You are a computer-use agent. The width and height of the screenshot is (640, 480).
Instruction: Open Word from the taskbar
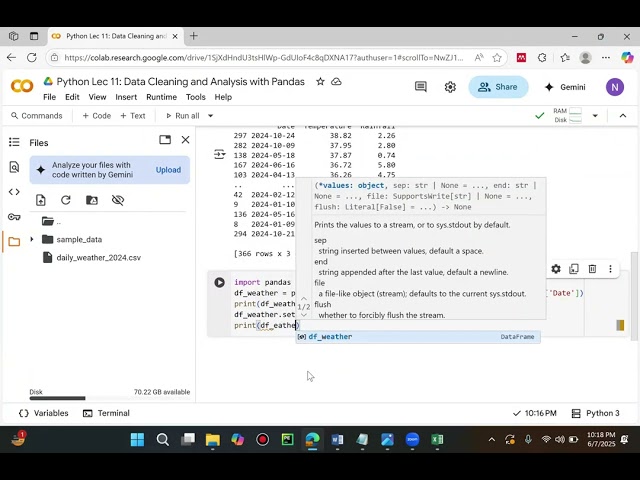[x=338, y=440]
